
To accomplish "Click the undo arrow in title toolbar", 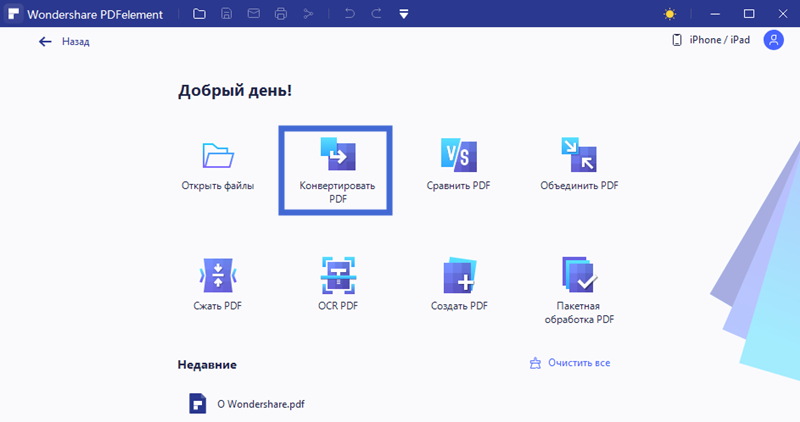I will tap(349, 14).
